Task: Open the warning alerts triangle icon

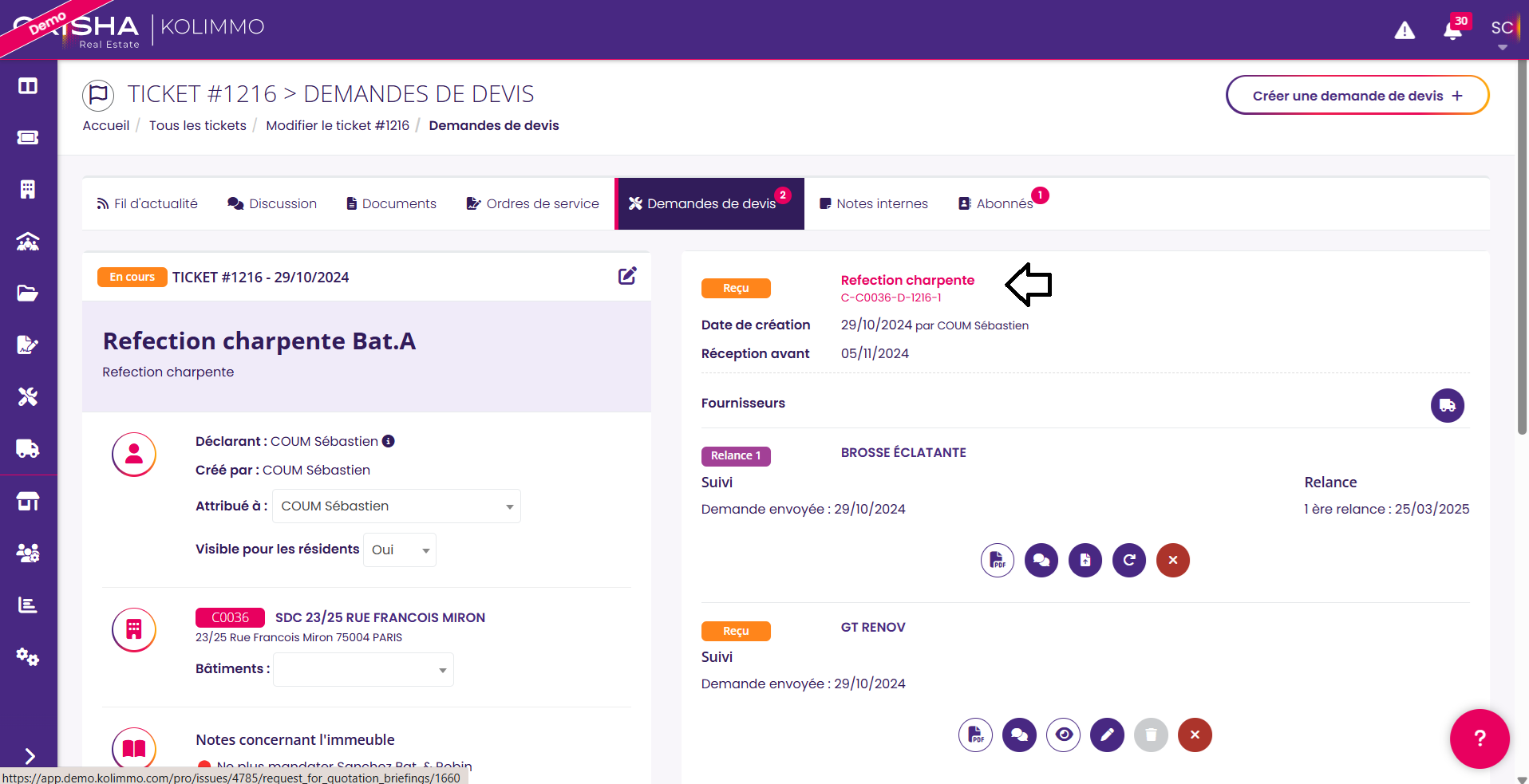Action: click(1405, 30)
